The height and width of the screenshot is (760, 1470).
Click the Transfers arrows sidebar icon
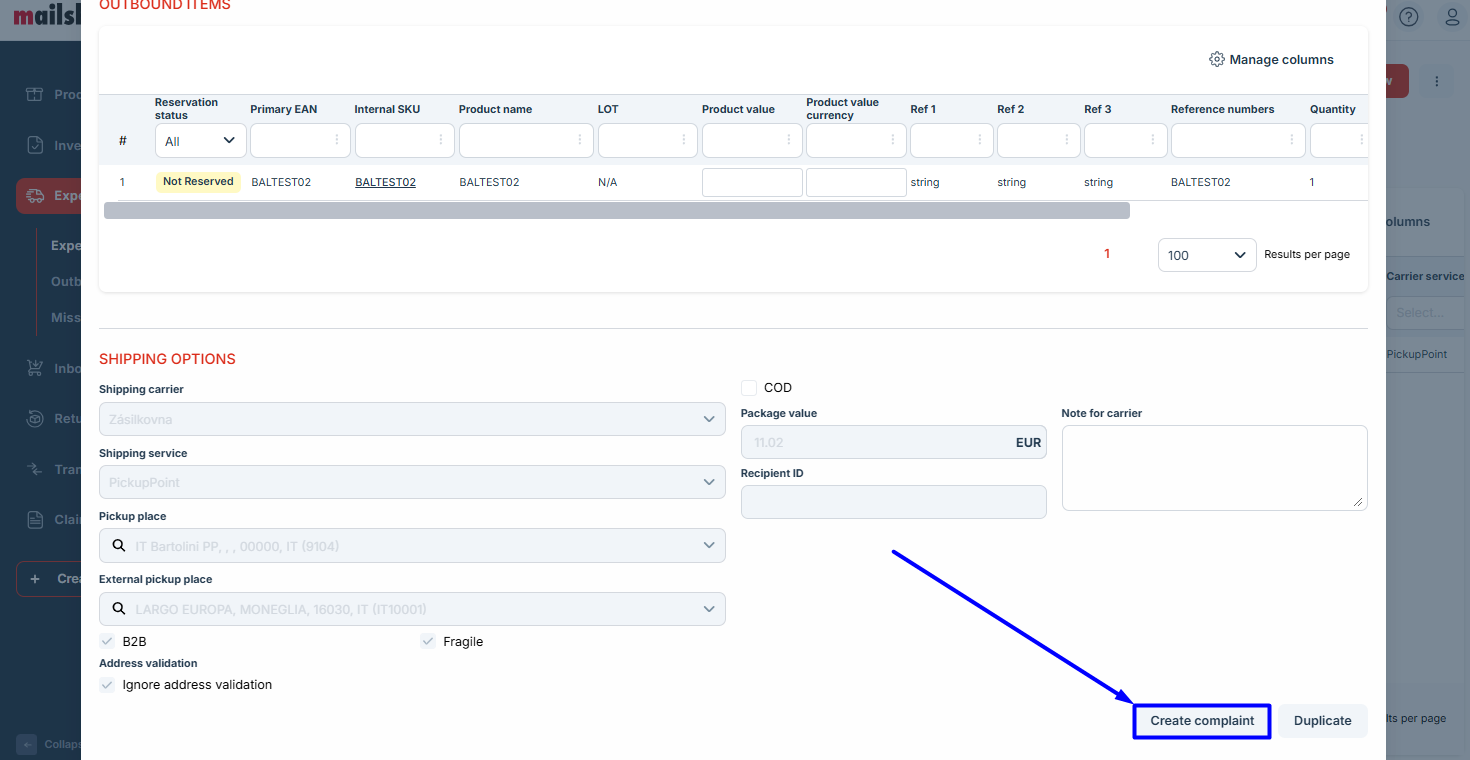click(x=35, y=469)
